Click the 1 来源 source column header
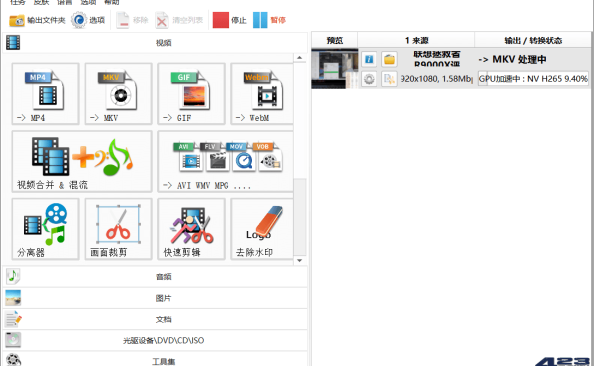The width and height of the screenshot is (594, 366). point(416,40)
